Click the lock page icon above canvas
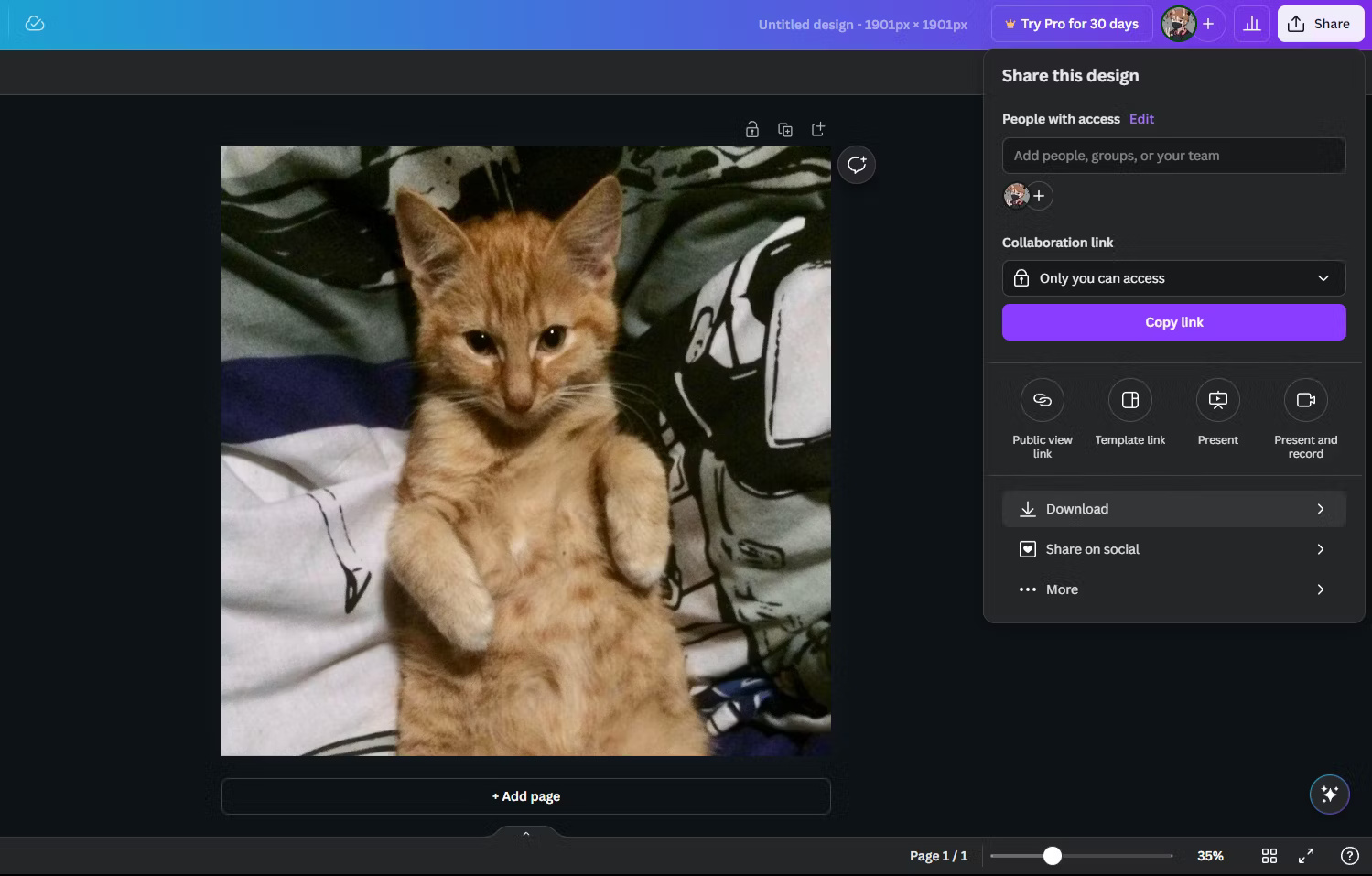This screenshot has width=1372, height=876. pos(752,129)
